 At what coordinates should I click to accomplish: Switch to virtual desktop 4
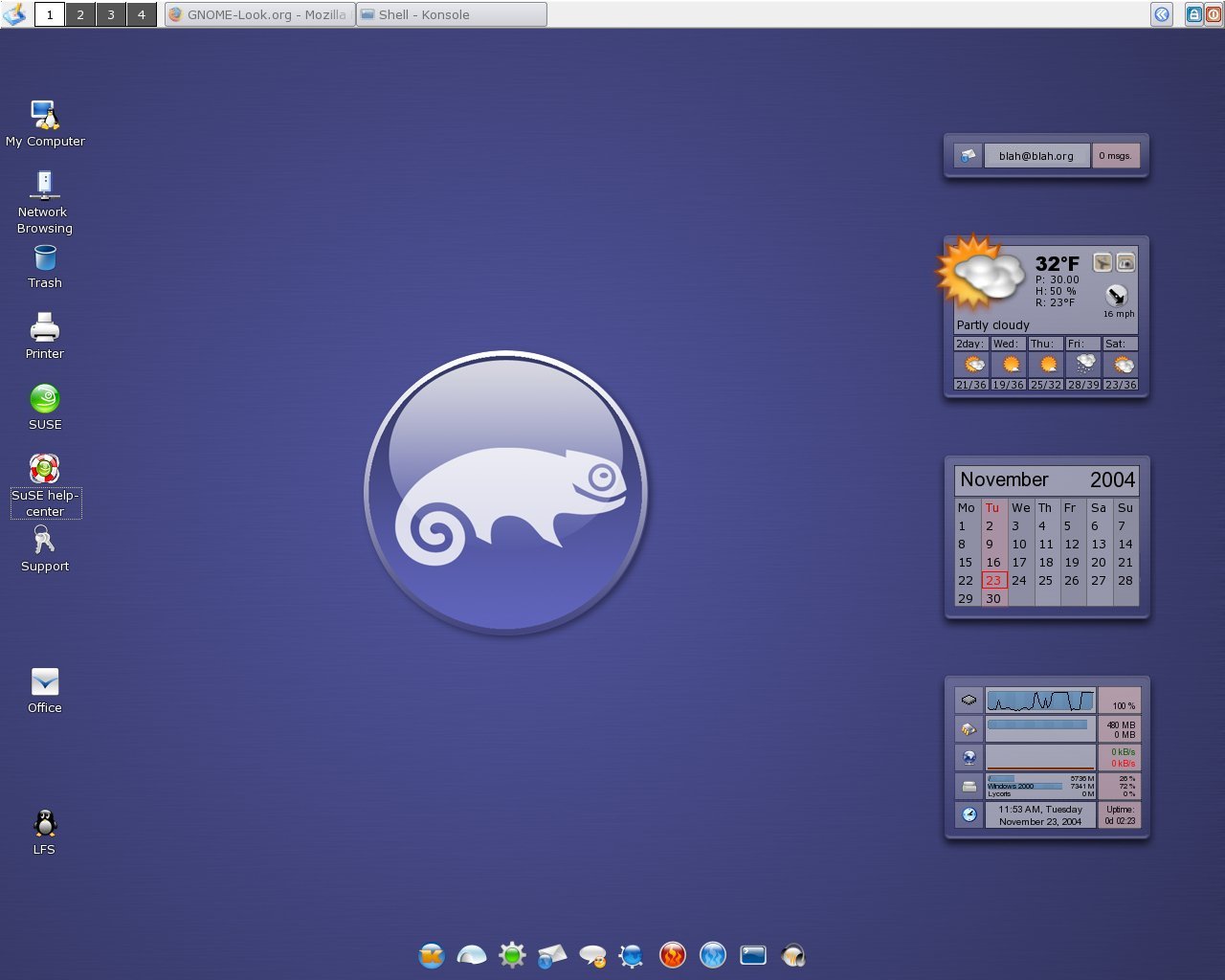click(142, 14)
